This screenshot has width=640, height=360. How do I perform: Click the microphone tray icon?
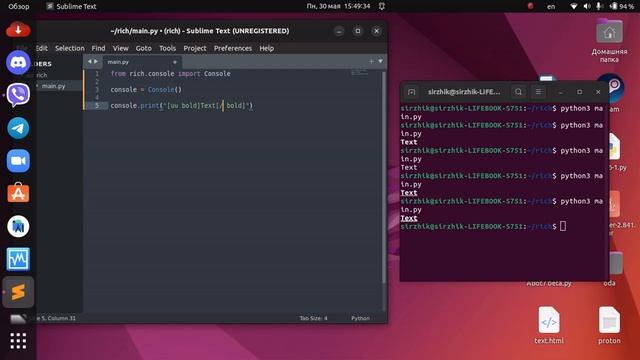[x=599, y=6]
